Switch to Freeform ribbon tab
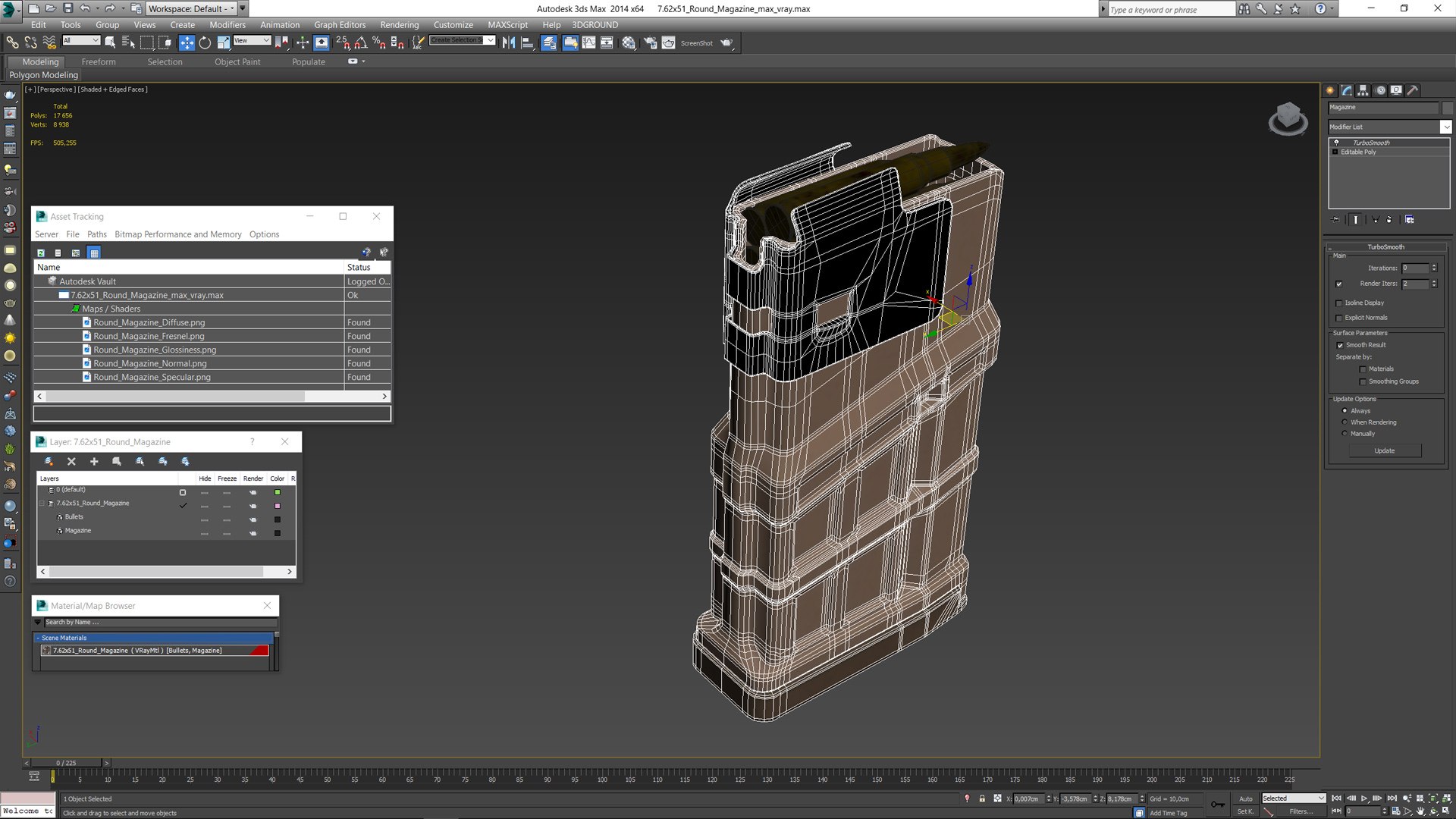 pos(99,62)
